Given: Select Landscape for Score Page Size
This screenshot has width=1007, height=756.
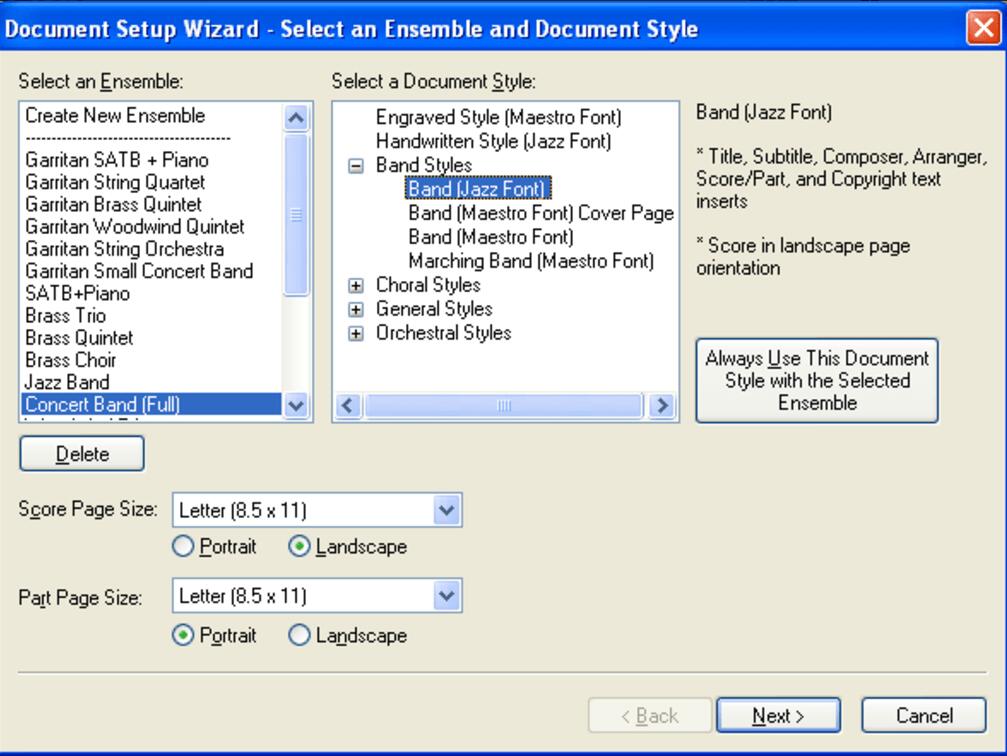Looking at the screenshot, I should (299, 547).
